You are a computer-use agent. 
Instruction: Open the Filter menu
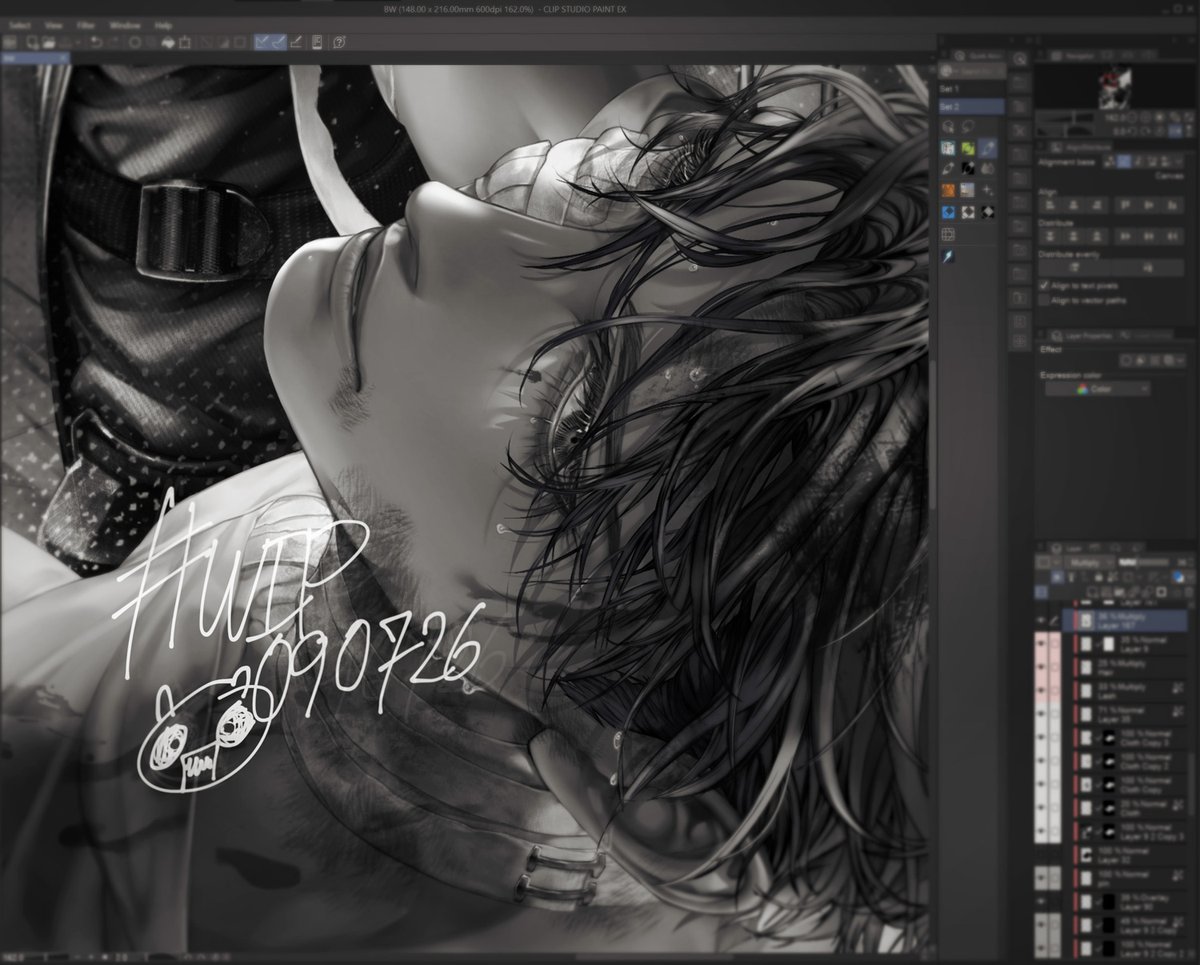(86, 23)
